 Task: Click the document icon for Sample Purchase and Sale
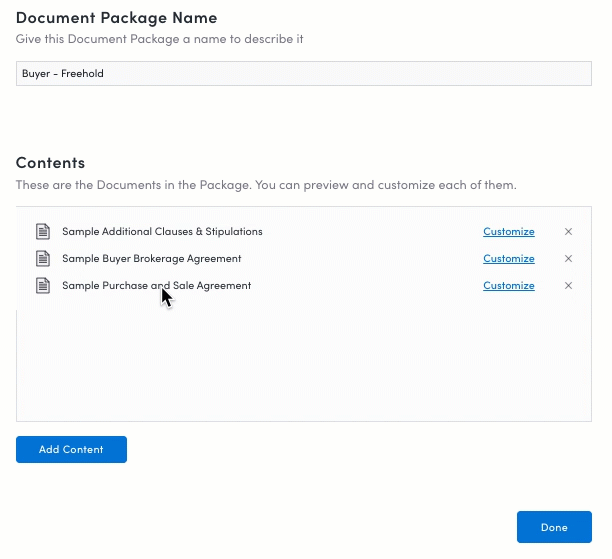43,285
